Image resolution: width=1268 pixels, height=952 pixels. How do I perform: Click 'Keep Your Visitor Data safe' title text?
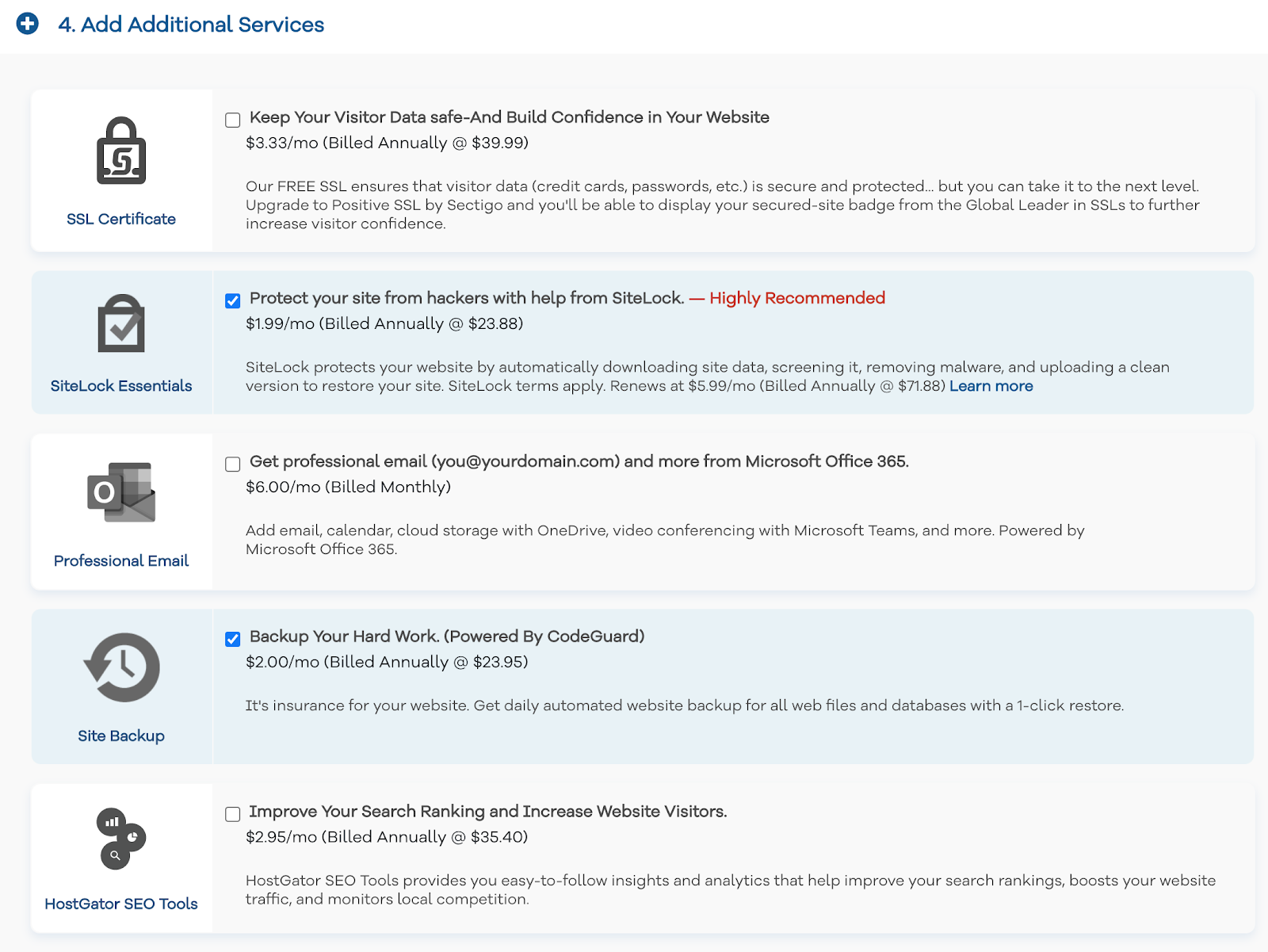[x=510, y=117]
